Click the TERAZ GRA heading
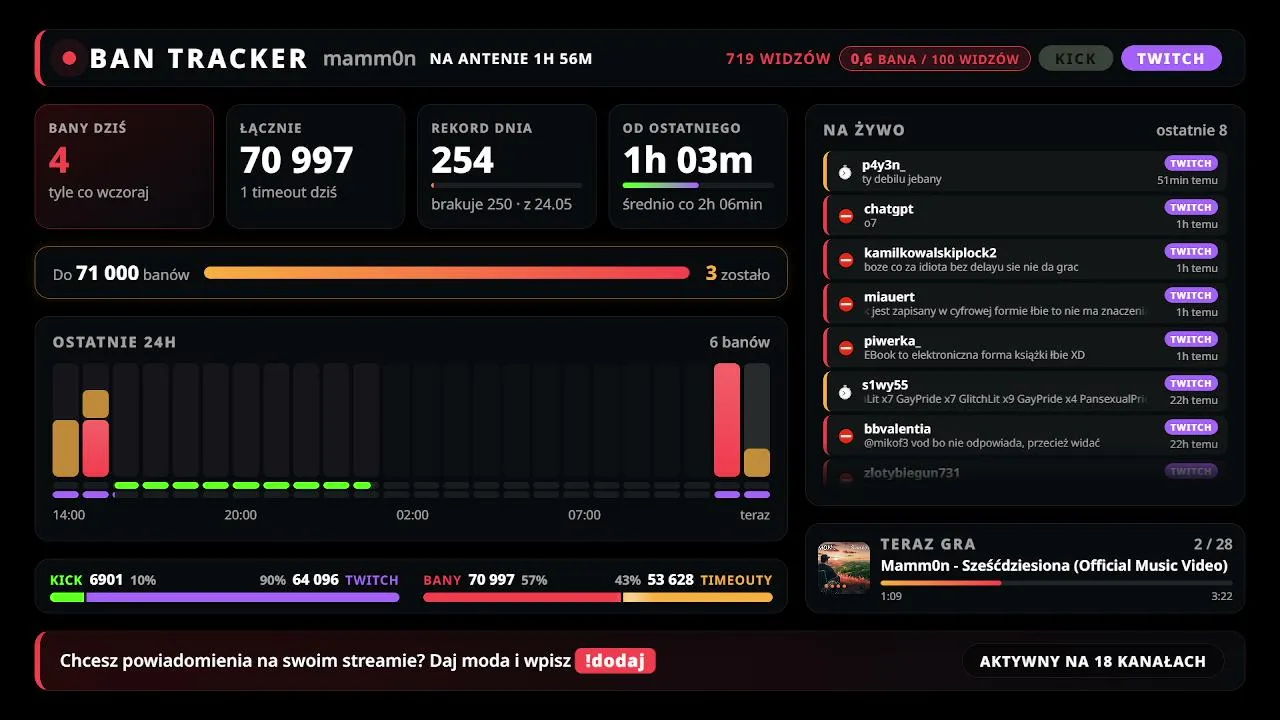The width and height of the screenshot is (1280, 720). pos(928,544)
